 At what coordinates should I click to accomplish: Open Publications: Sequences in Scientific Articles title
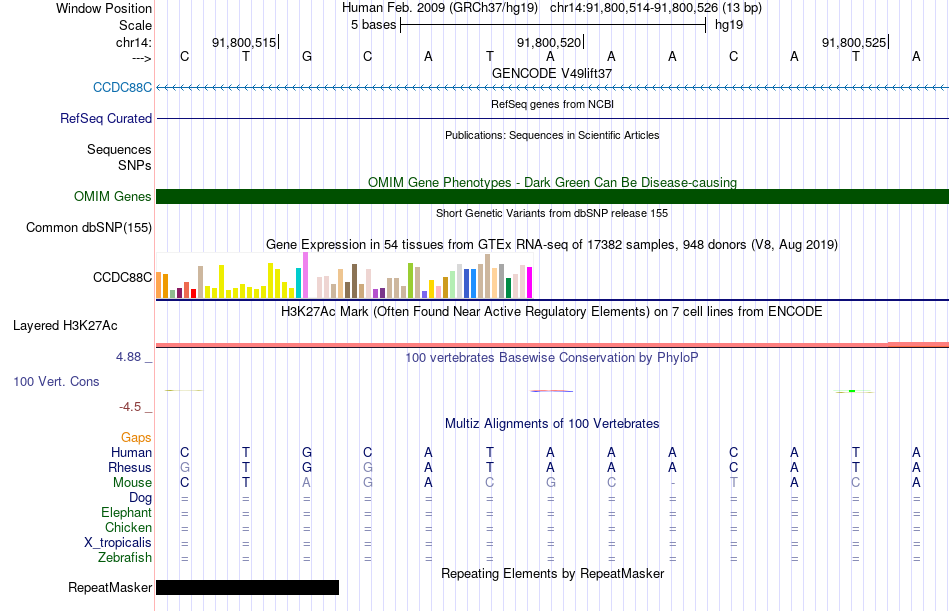552,135
